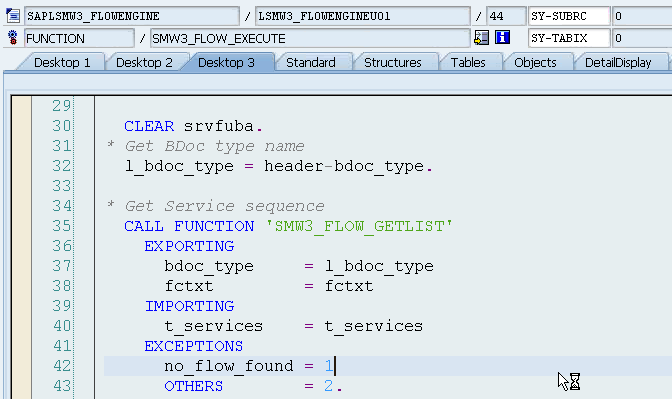The image size is (672, 399).
Task: Click the comment 'Get Service sequence'
Action: pyautogui.click(x=225, y=206)
